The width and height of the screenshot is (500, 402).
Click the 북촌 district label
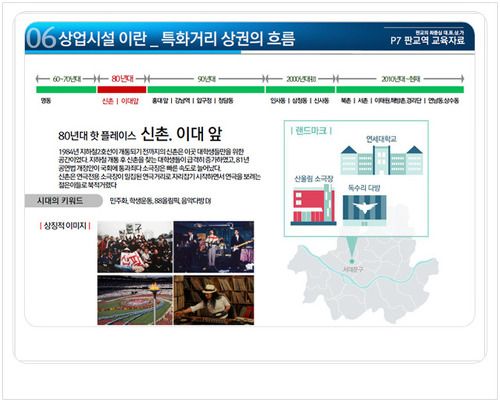click(346, 100)
